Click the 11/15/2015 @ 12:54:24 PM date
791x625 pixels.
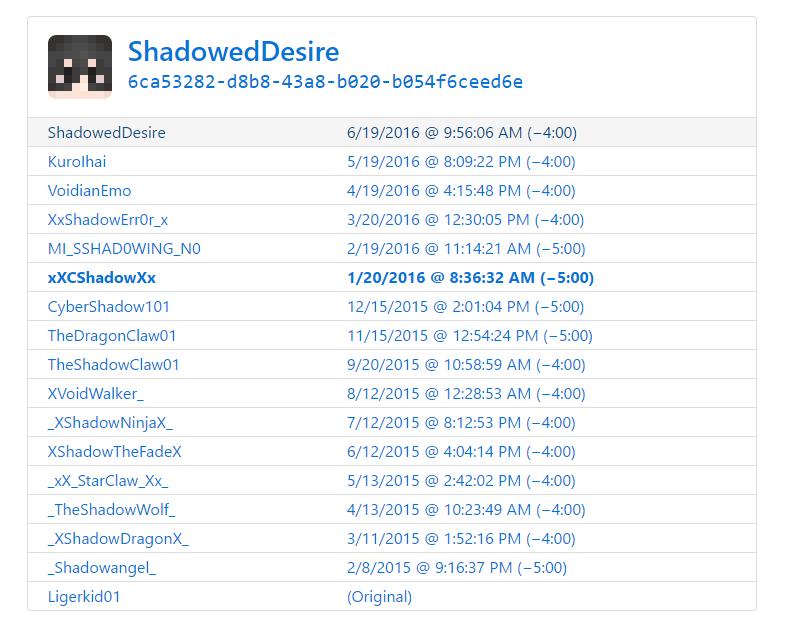470,336
